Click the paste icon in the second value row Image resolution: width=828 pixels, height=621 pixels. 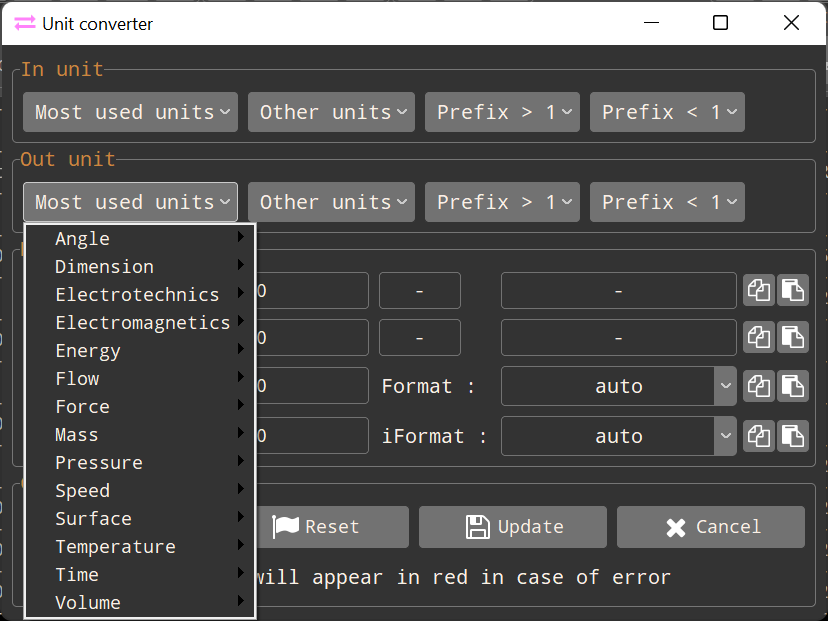[x=792, y=338]
